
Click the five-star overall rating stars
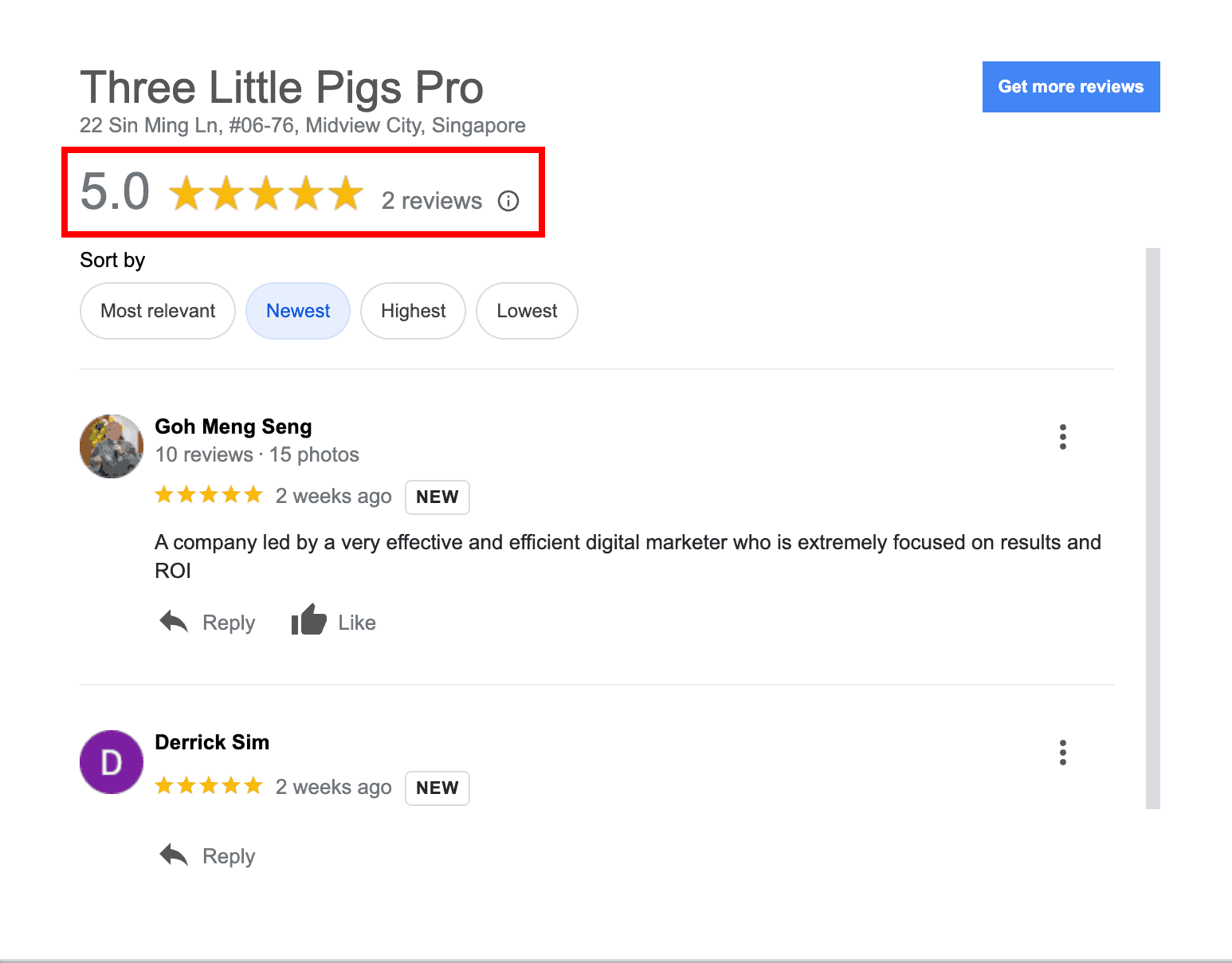266,194
